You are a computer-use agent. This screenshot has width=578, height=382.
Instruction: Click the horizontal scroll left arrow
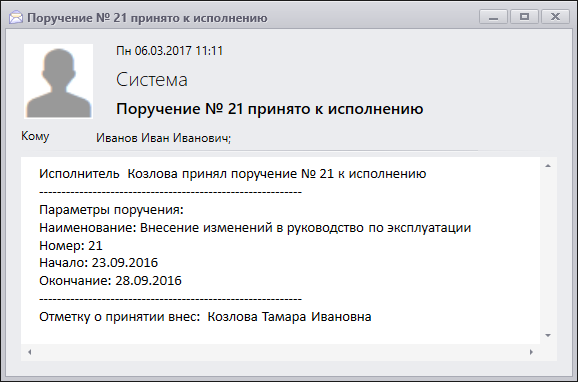pos(29,352)
